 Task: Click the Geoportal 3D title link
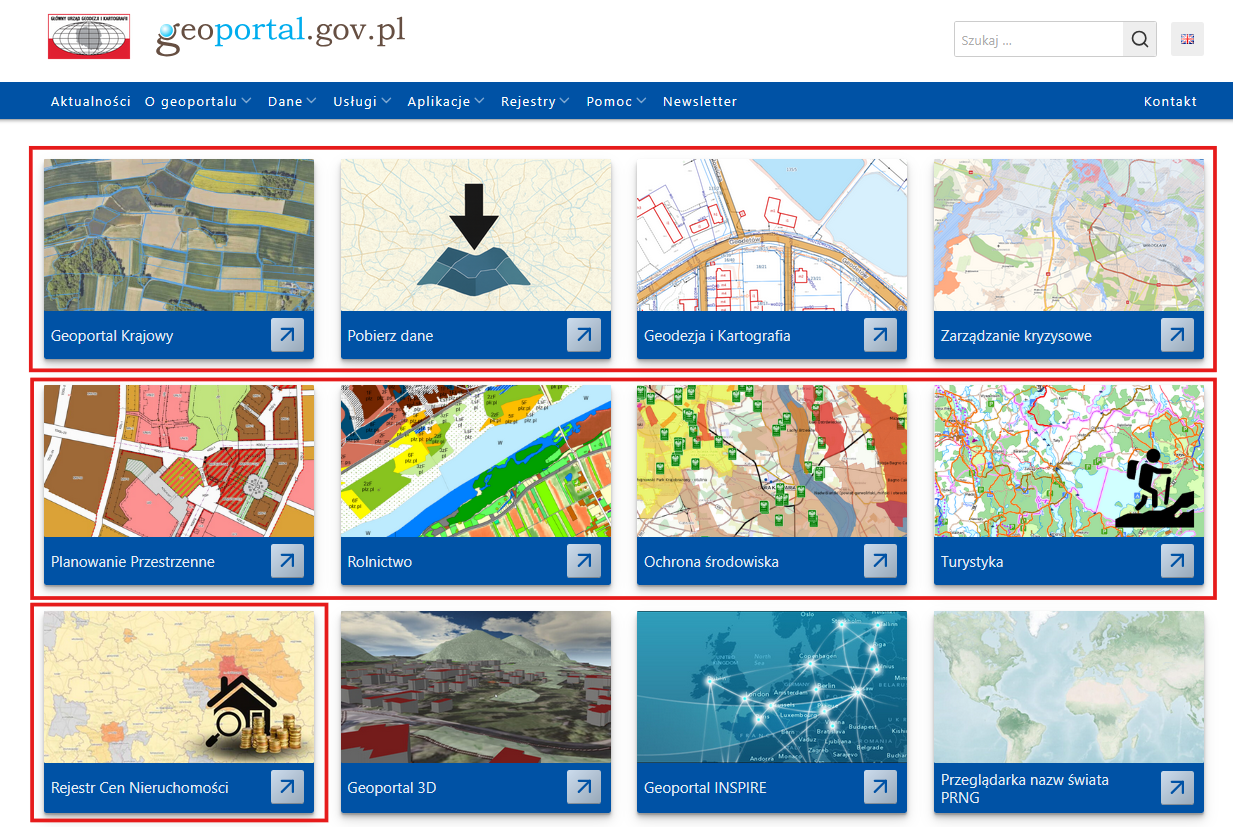coord(392,788)
